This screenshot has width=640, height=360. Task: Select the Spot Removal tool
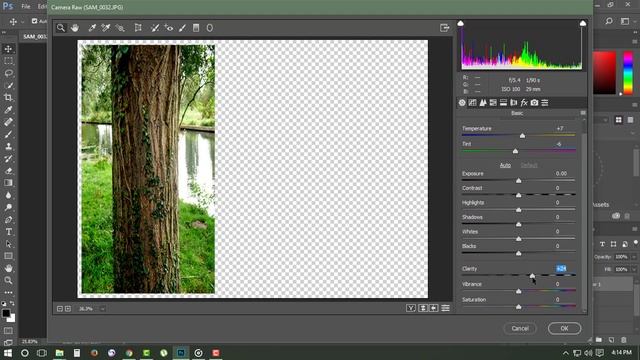tap(155, 28)
